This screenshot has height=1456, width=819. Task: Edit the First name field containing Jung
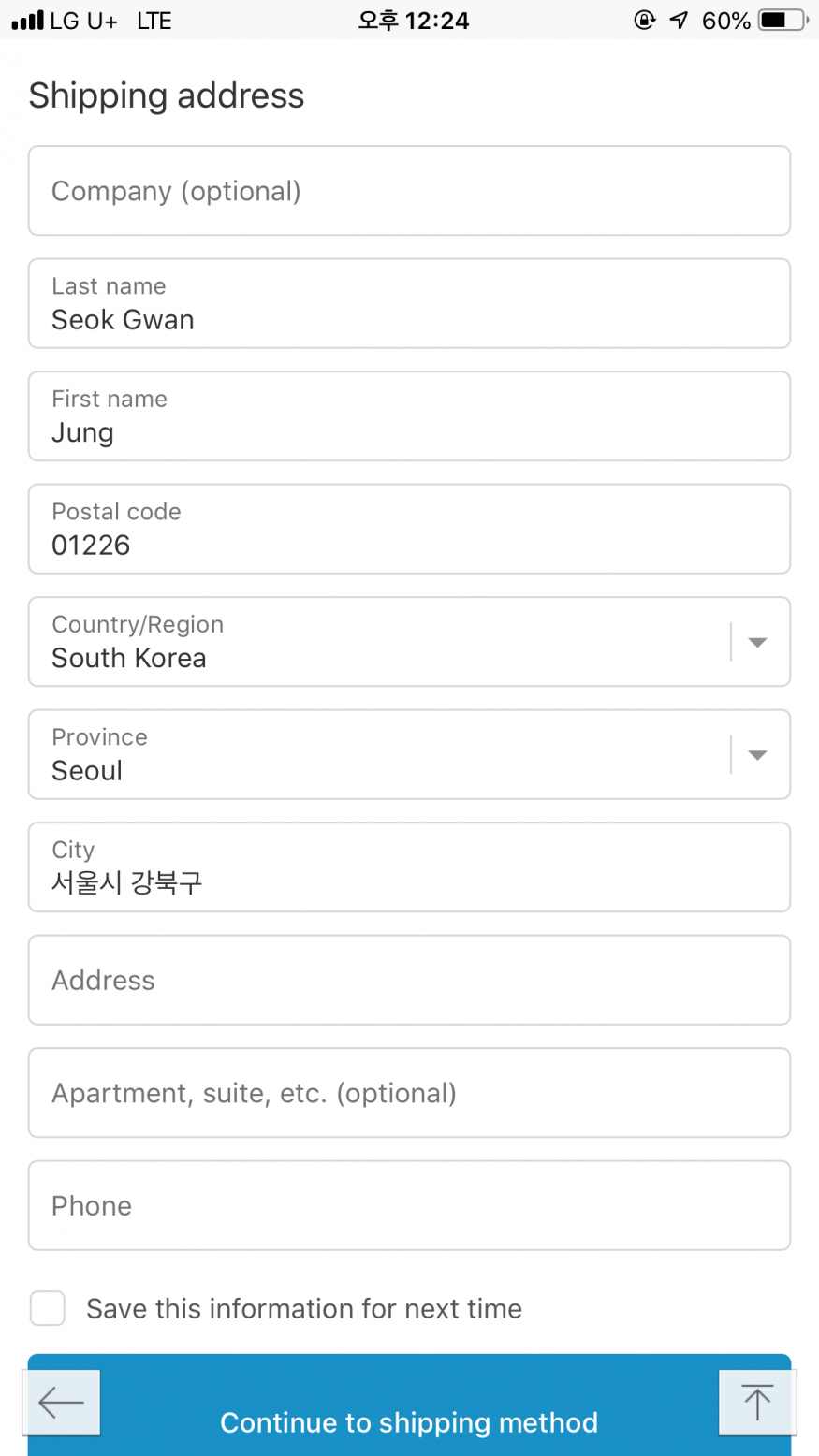tap(409, 416)
